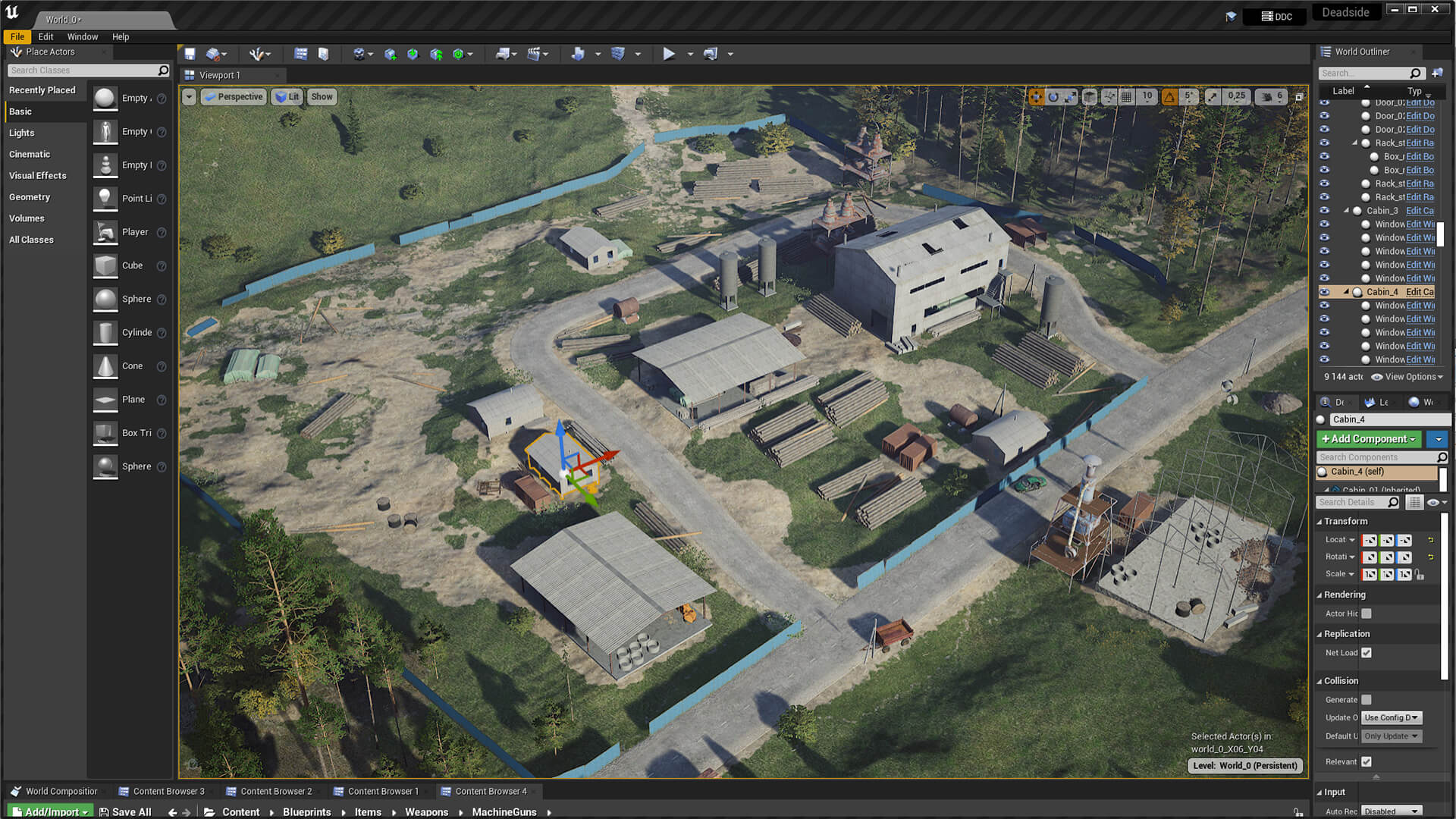This screenshot has width=1456, height=819.
Task: Click the help icon next to Cube
Action: 162,266
